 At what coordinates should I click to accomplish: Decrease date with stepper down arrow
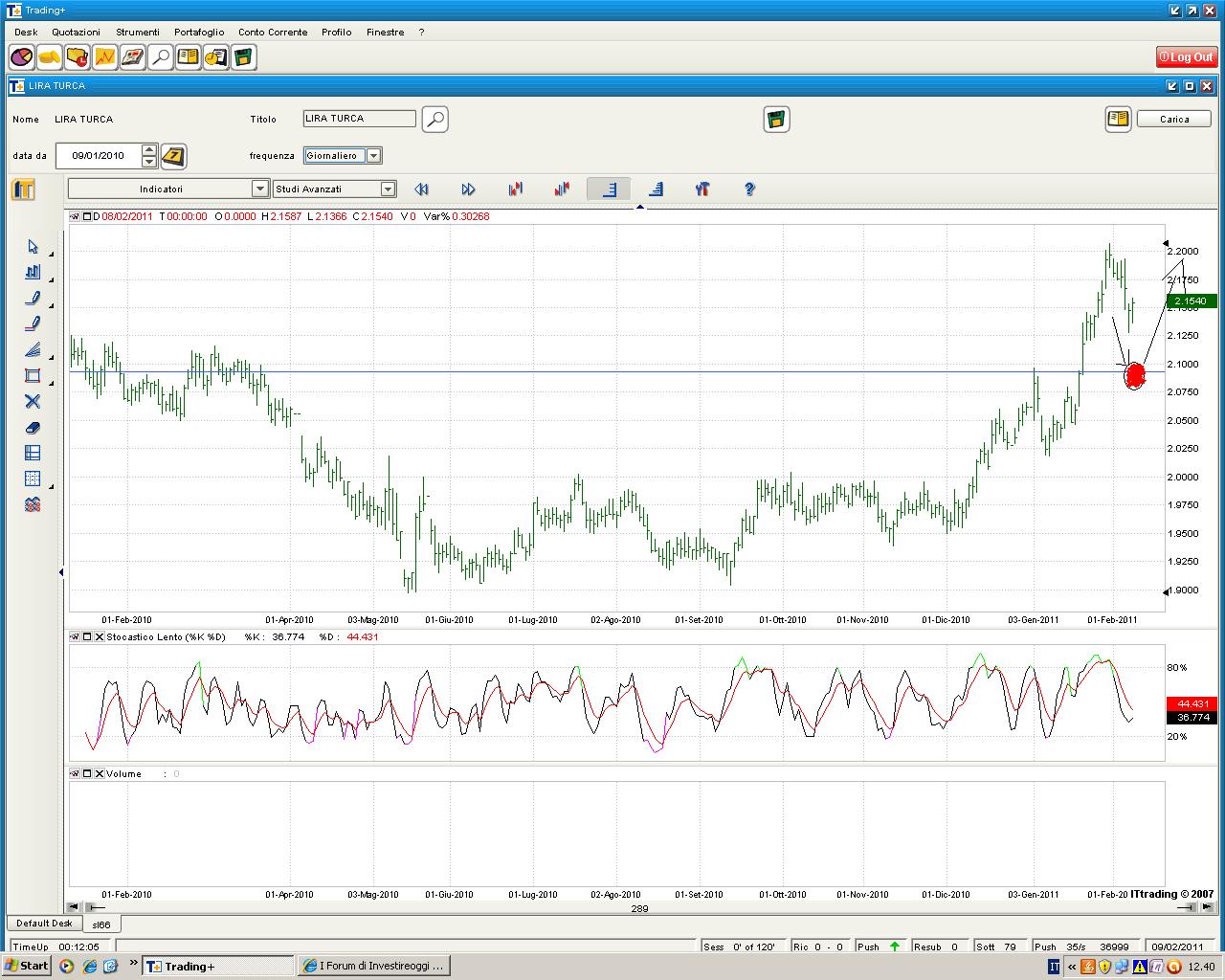(x=149, y=162)
